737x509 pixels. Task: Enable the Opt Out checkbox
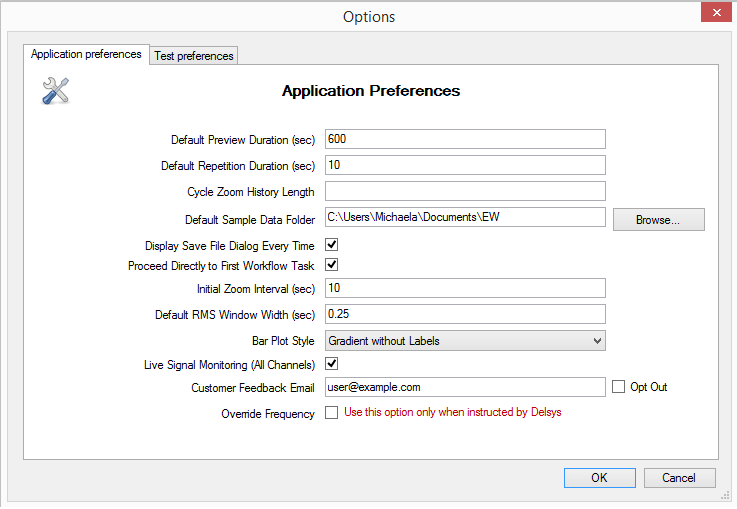pyautogui.click(x=618, y=387)
